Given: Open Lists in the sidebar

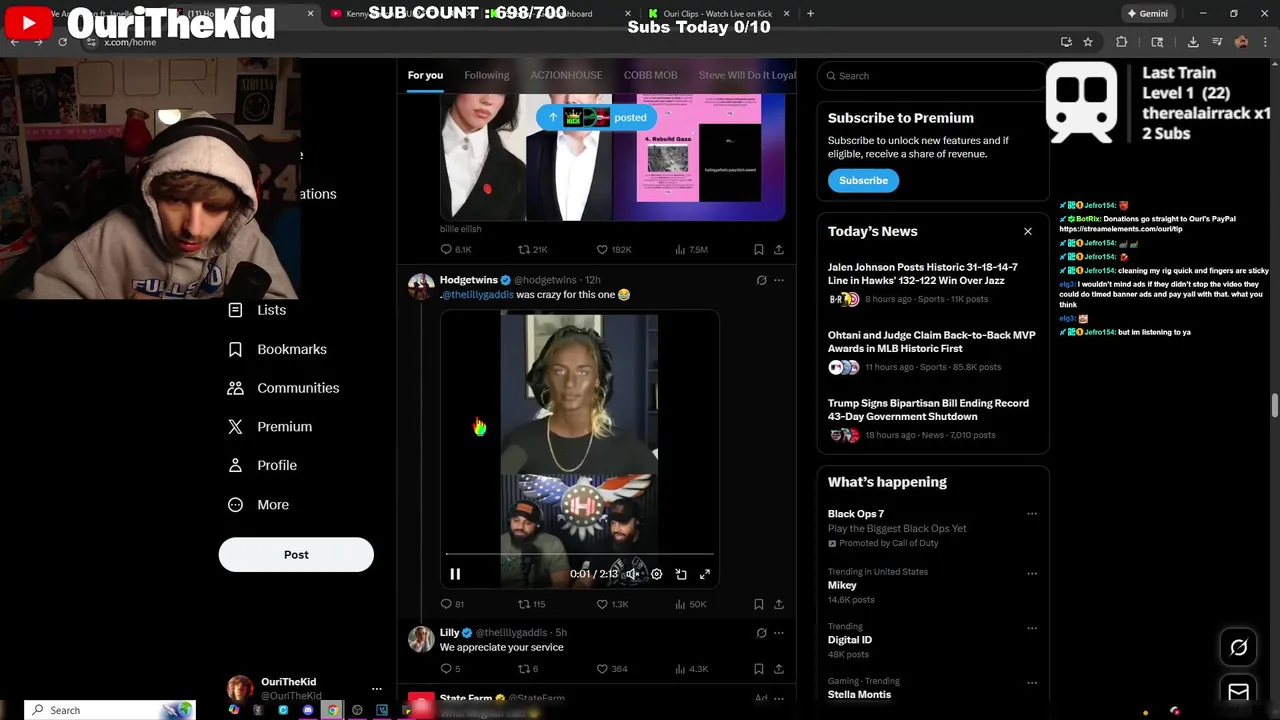Looking at the screenshot, I should point(257,310).
